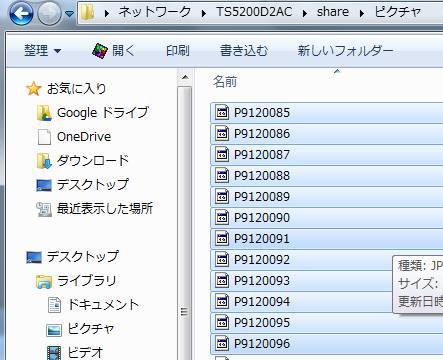The image size is (443, 360).
Task: Go back with the blue Back arrow
Action: pos(21,14)
